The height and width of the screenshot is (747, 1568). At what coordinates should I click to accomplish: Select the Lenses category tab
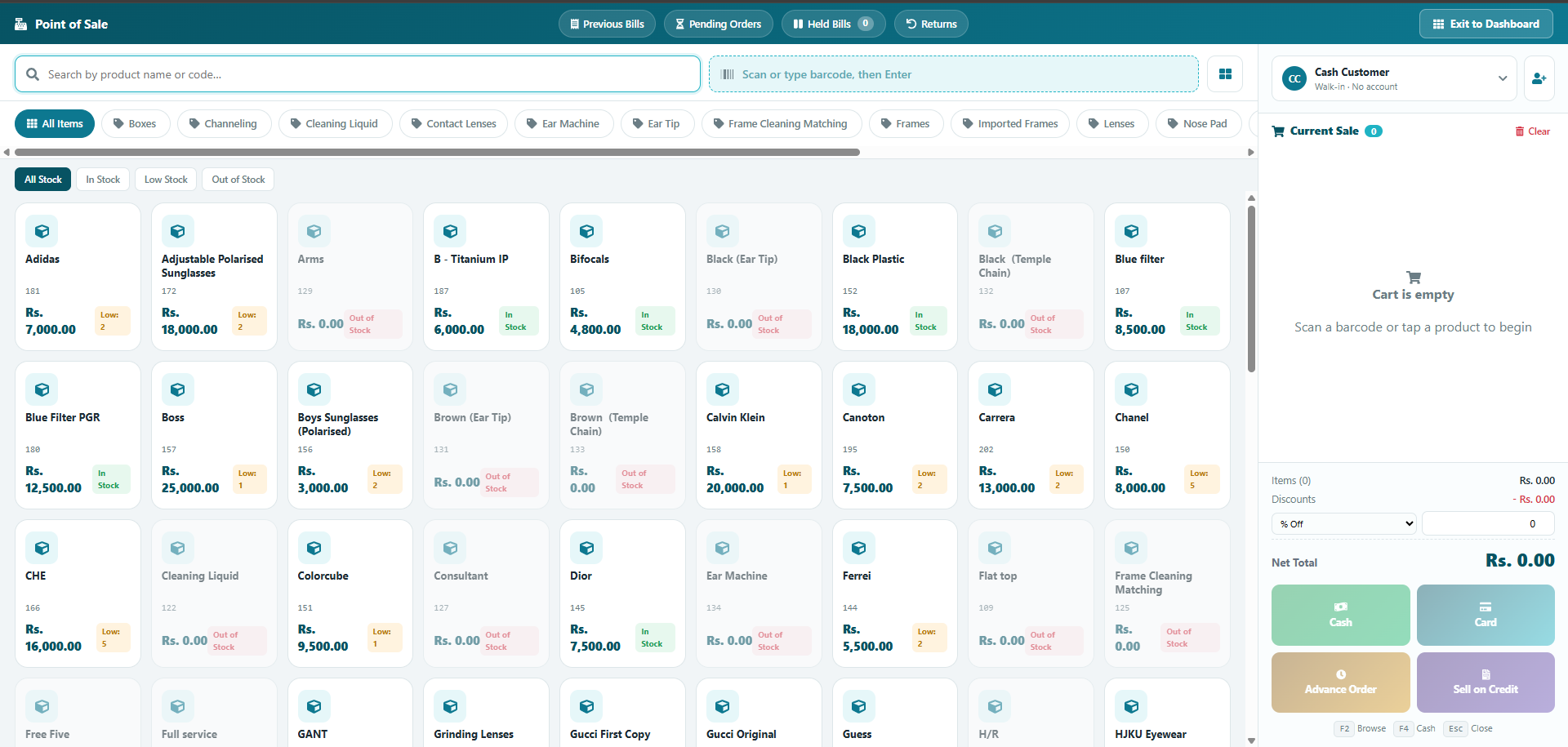(x=1112, y=124)
